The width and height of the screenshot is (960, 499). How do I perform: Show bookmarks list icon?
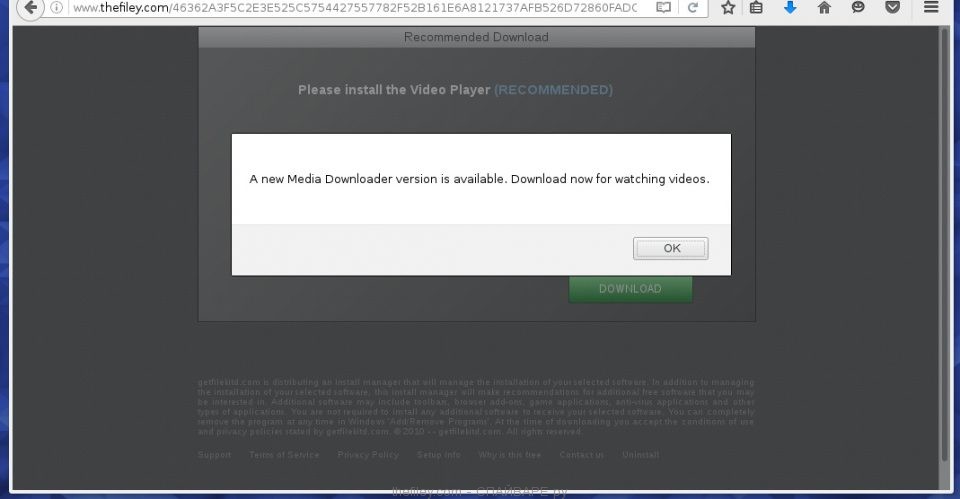coord(757,8)
